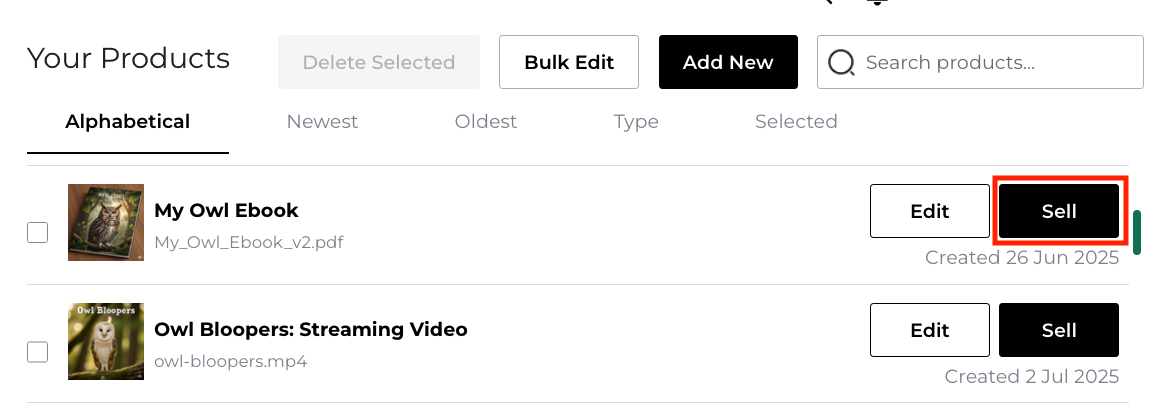The width and height of the screenshot is (1175, 410).
Task: Focus the Search products field
Action: click(x=995, y=63)
